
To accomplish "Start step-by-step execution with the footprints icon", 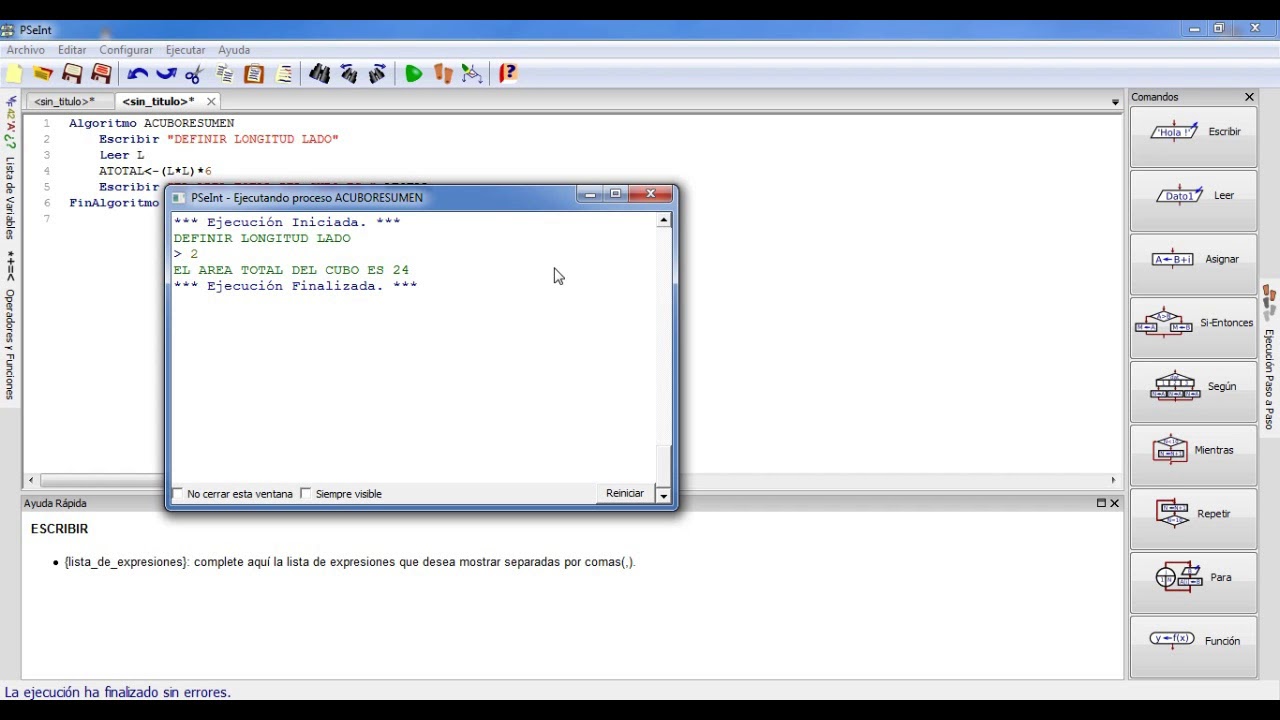I will (x=443, y=74).
